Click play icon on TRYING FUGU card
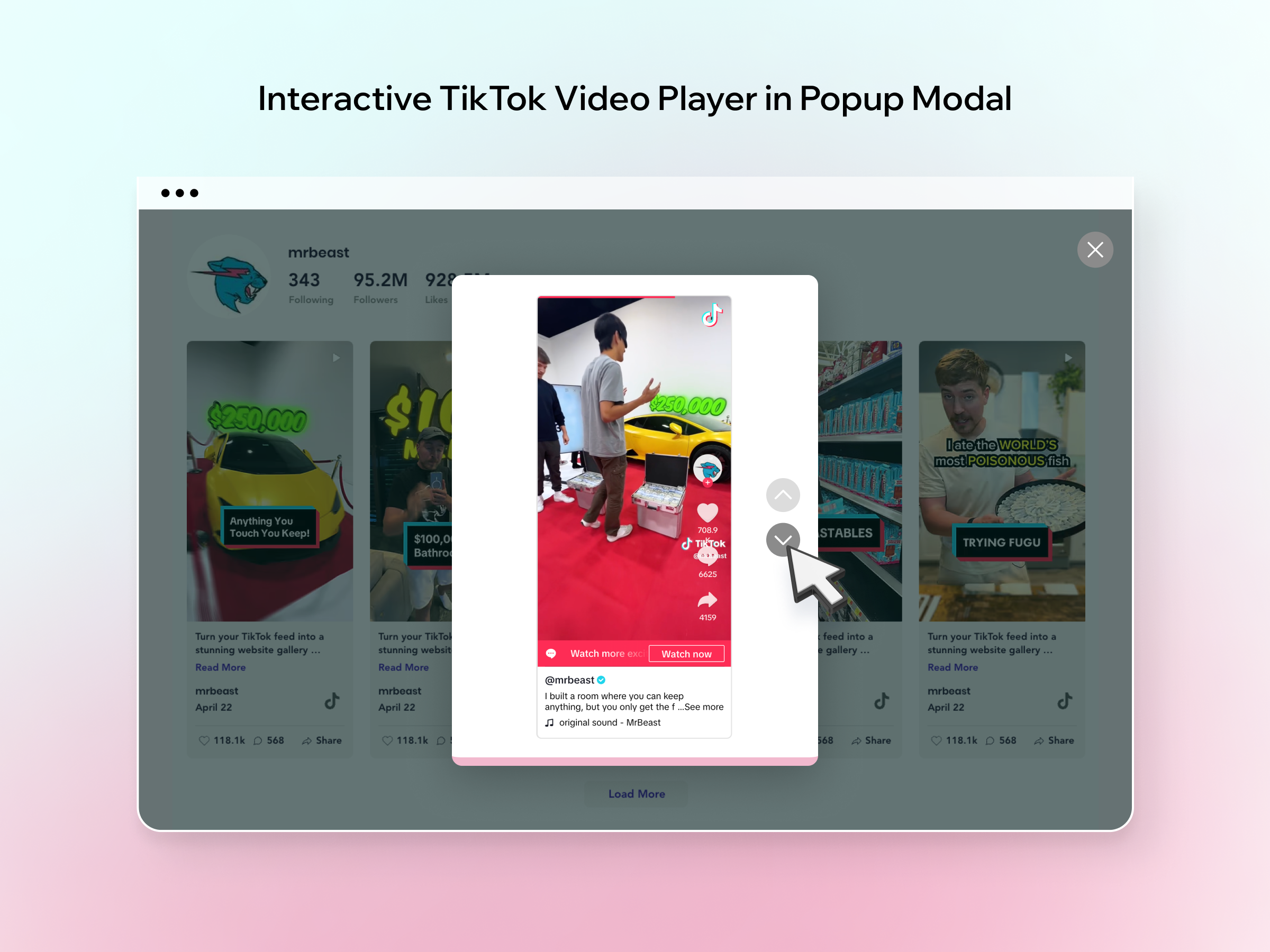 (1068, 358)
